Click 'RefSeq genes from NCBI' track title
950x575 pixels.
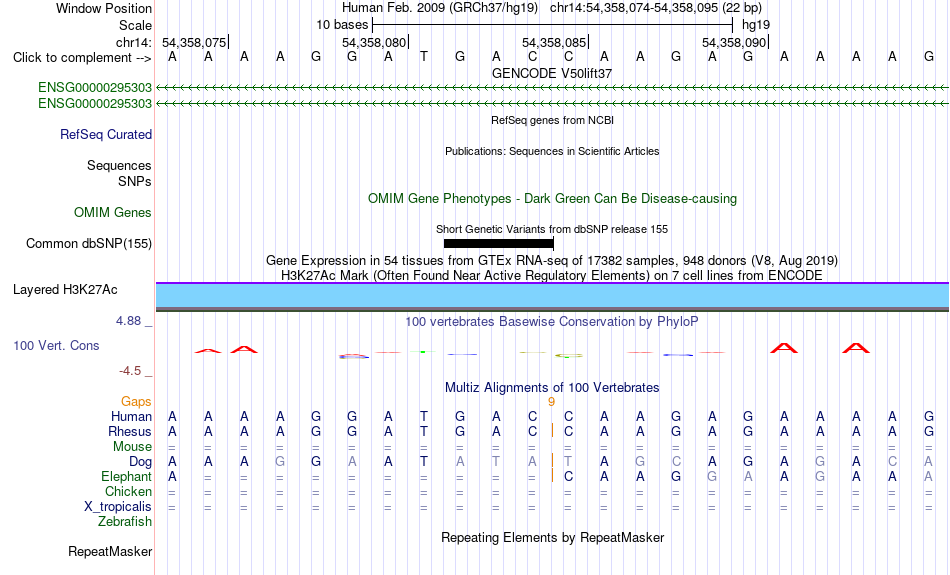pyautogui.click(x=553, y=121)
